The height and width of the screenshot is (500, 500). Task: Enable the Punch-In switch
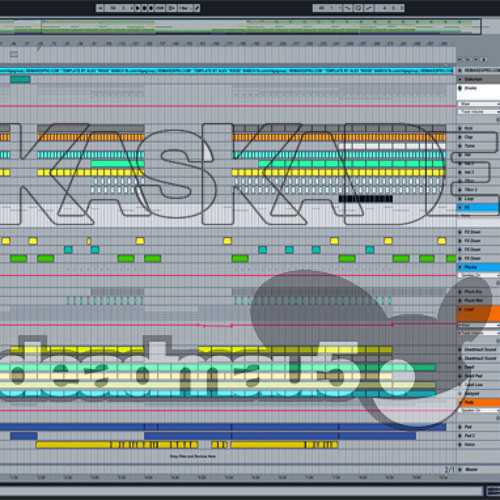[348, 8]
